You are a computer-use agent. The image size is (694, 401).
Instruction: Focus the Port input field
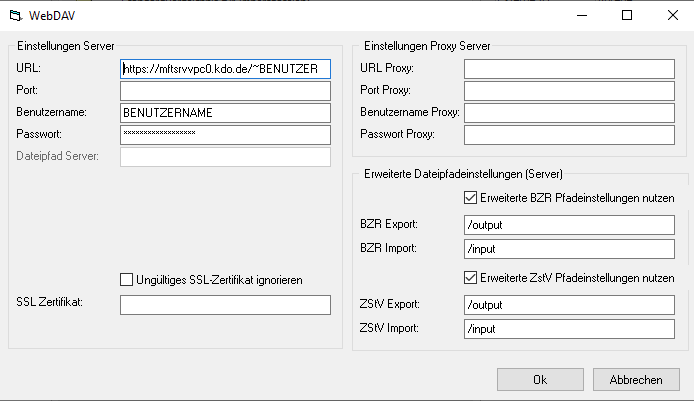[225, 91]
